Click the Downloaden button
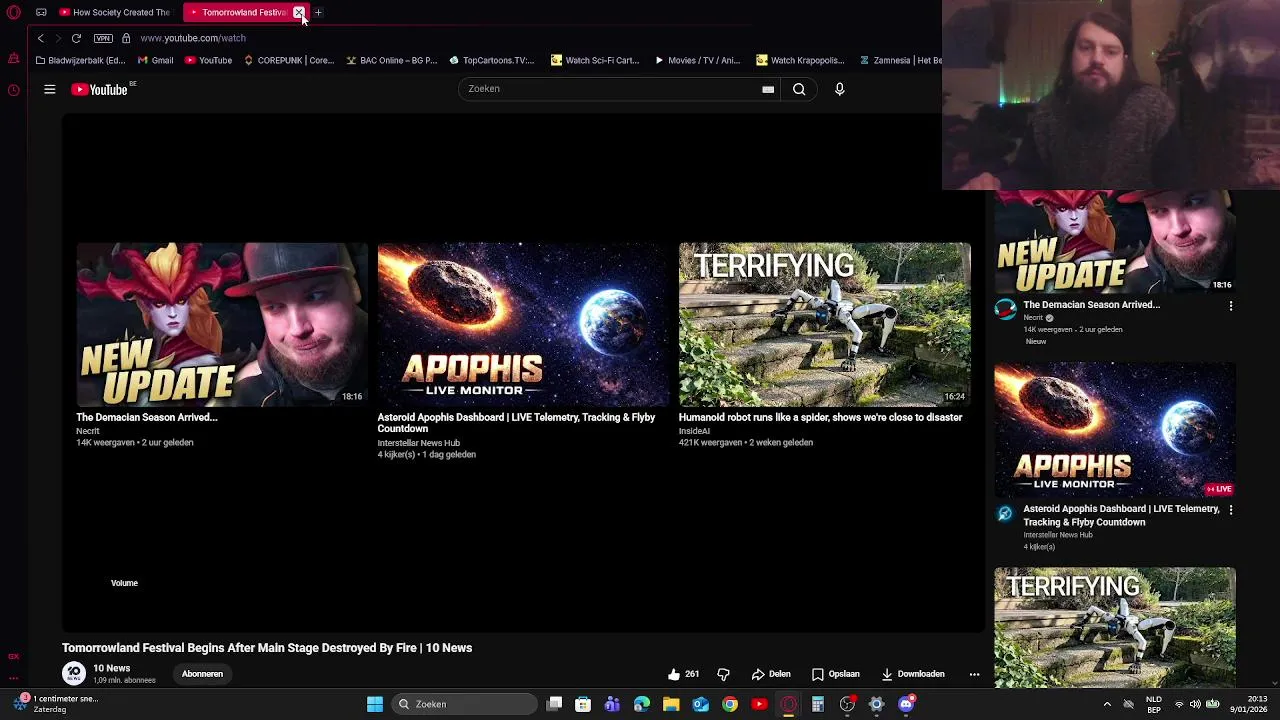The width and height of the screenshot is (1280, 720). tap(912, 674)
